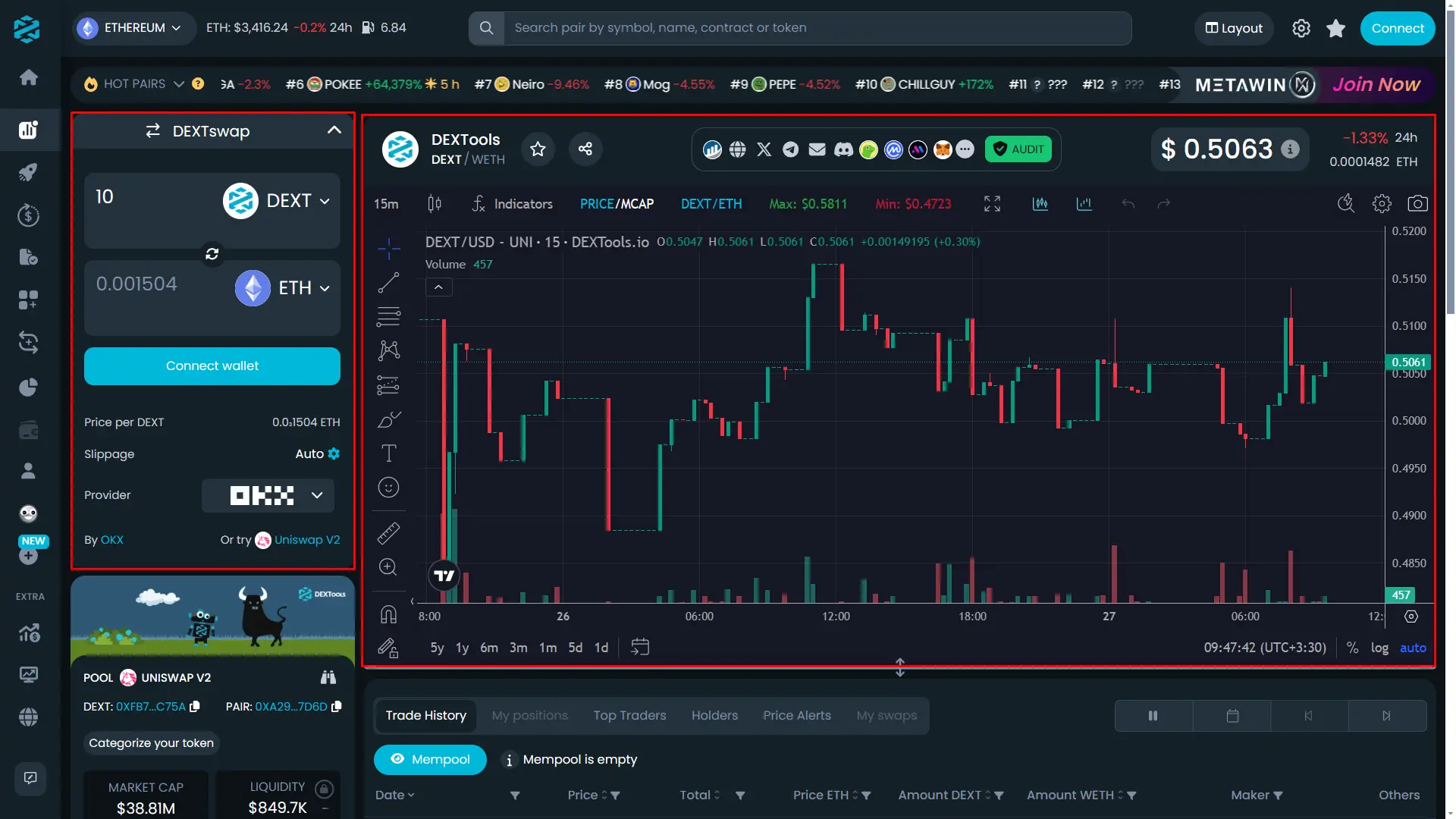
Task: Switch to Trade History tab
Action: pos(425,716)
